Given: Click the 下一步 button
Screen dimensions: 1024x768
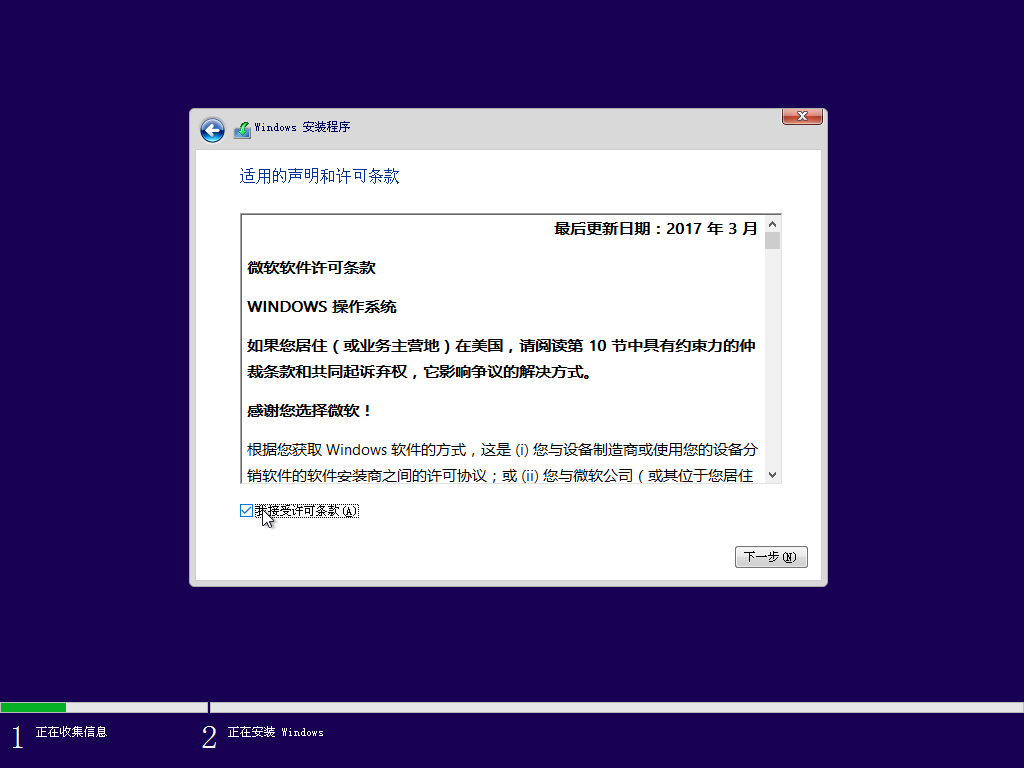Looking at the screenshot, I should [771, 557].
